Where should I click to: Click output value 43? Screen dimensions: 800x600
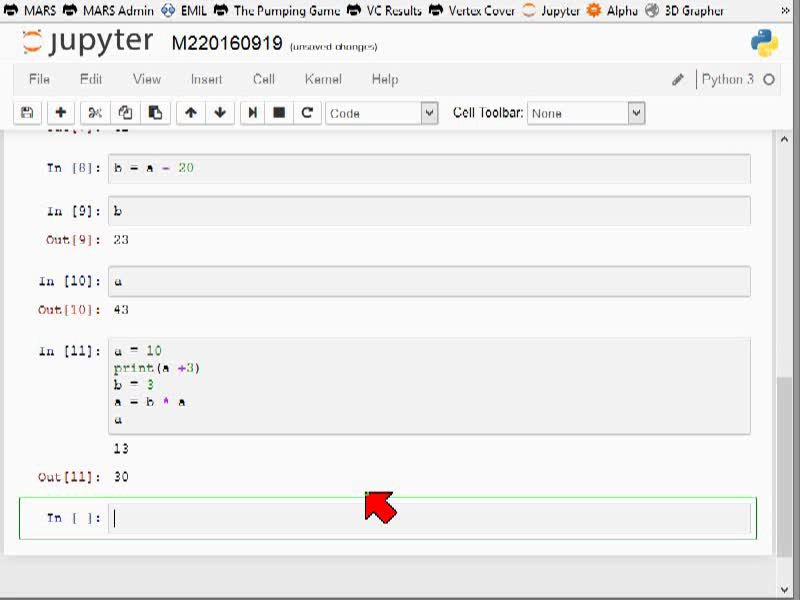point(121,310)
